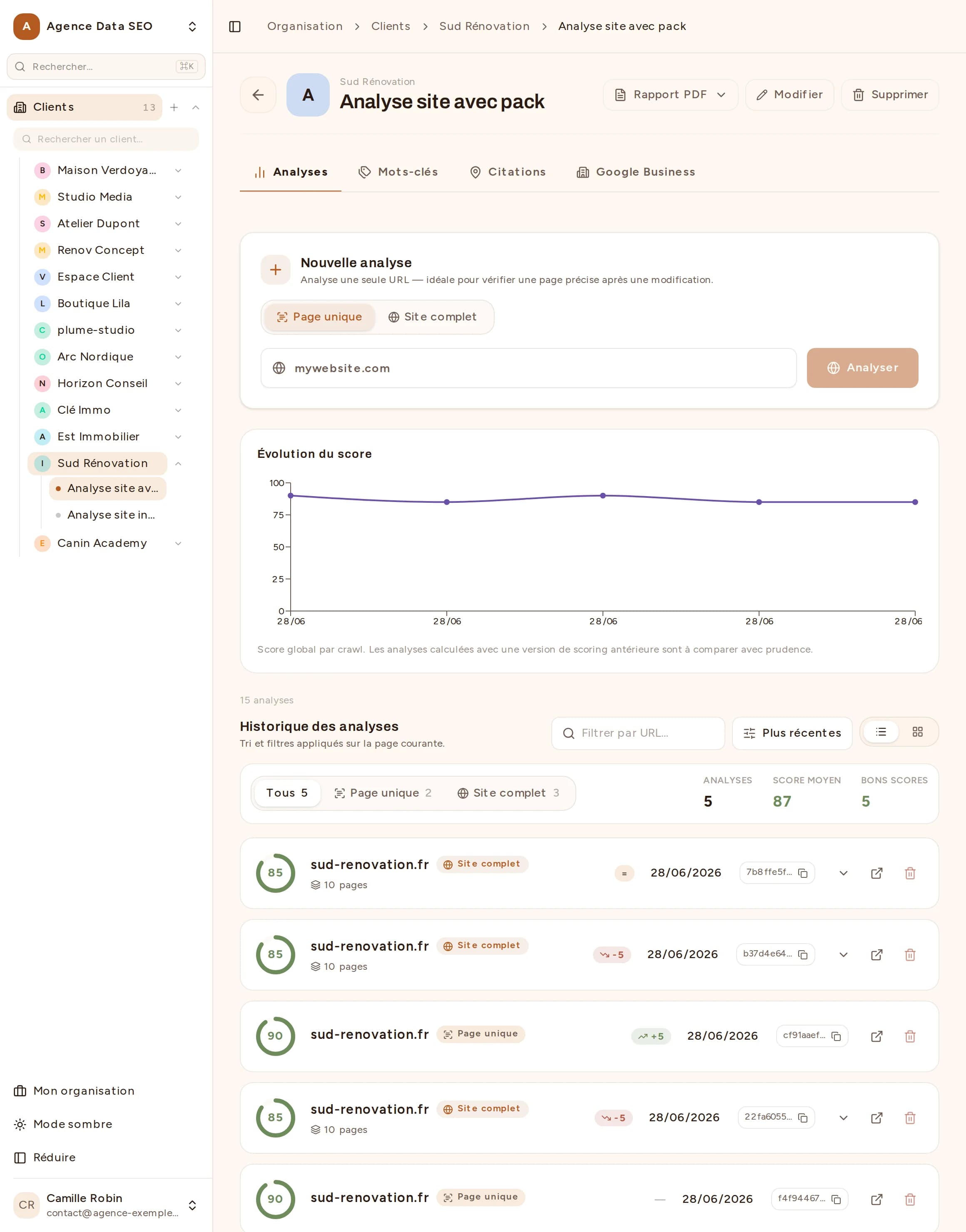Open the Google Business tab
Image resolution: width=966 pixels, height=1232 pixels.
[x=636, y=172]
